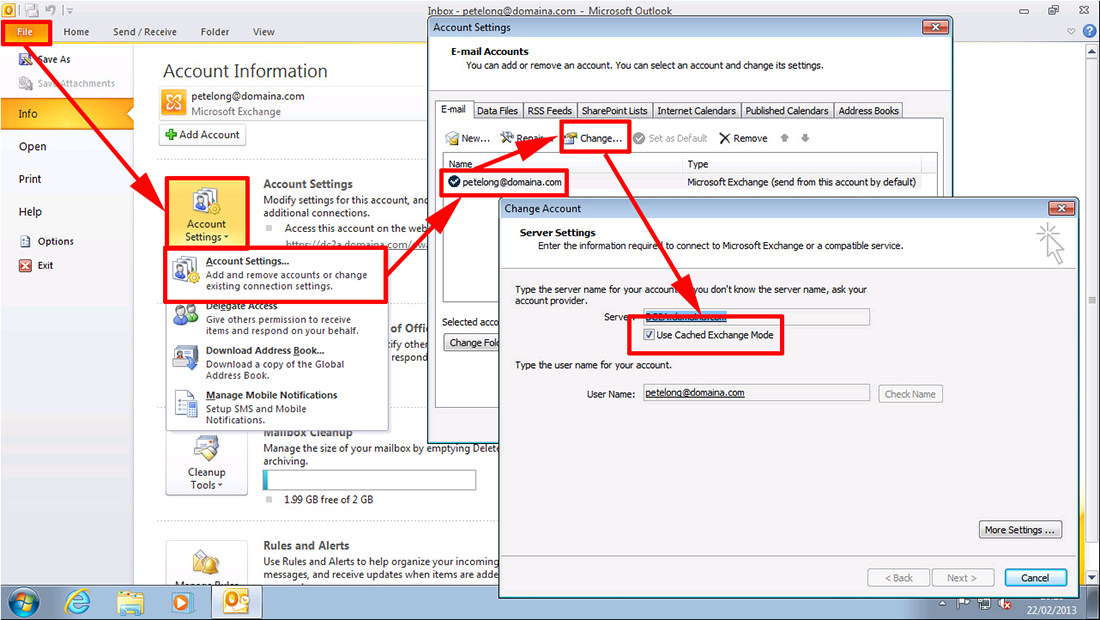
Task: Click the Undo icon in quick access toolbar
Action: tap(50, 10)
